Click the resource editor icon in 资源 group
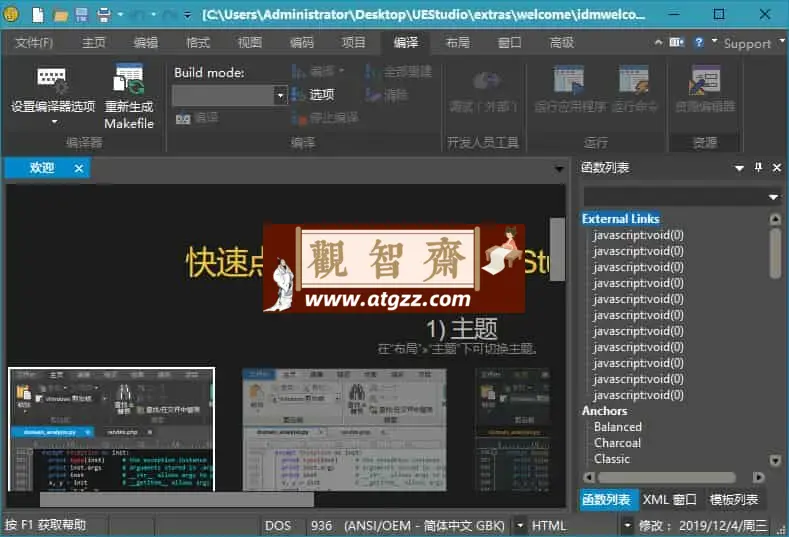Screen dimensions: 789x537 tap(704, 80)
